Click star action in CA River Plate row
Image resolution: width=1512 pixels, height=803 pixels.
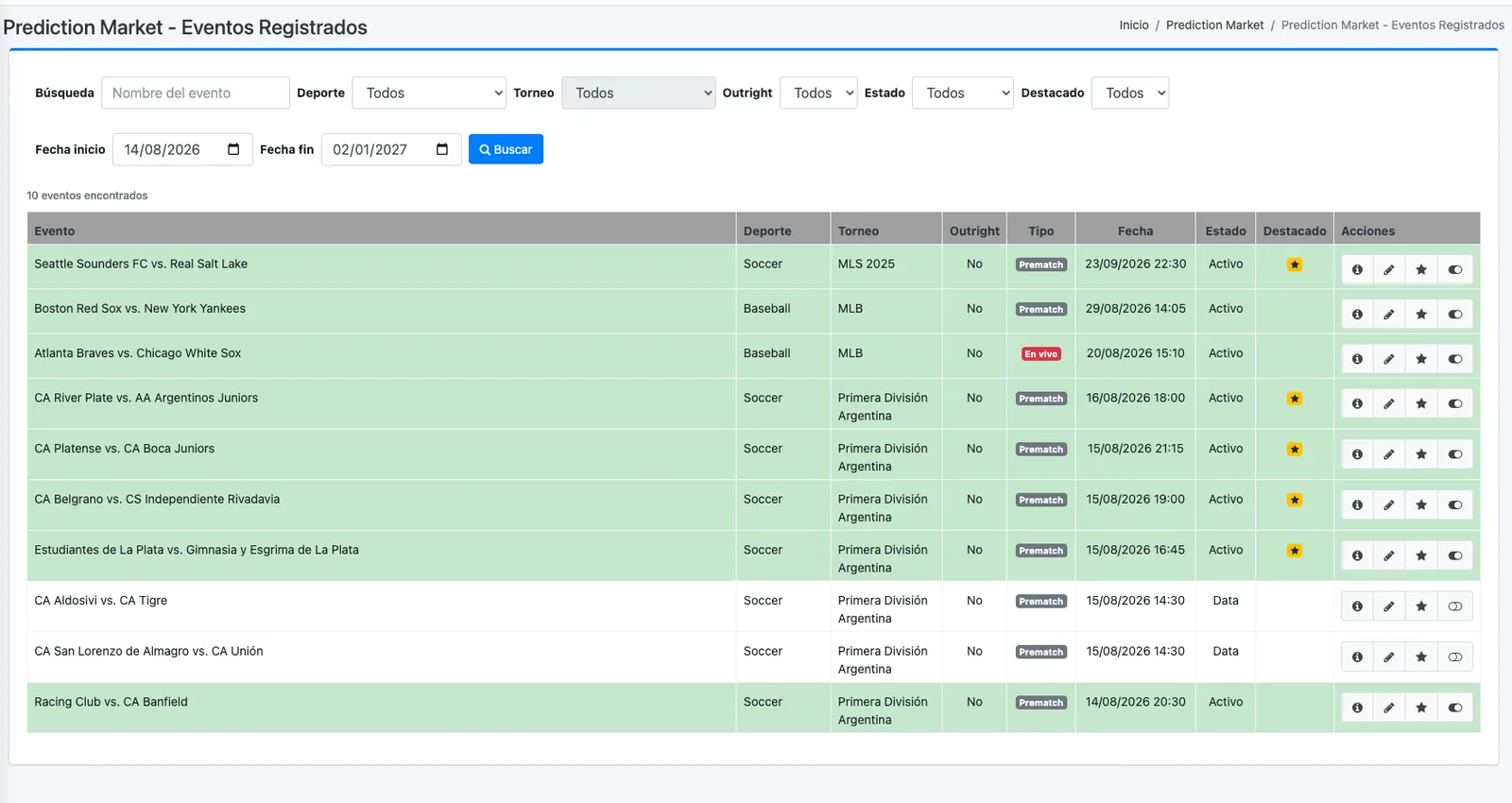click(1421, 403)
